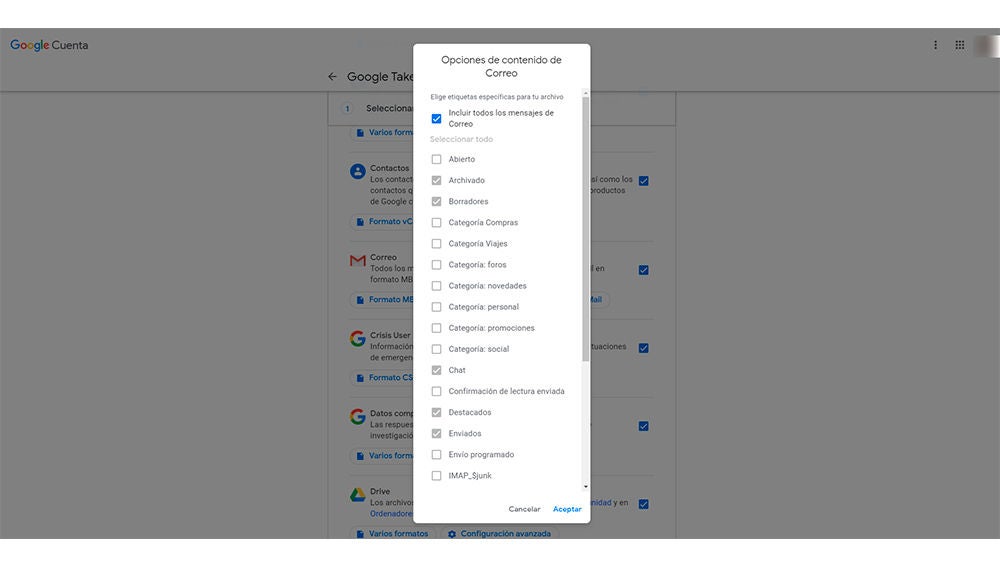Click the Gmail Correo icon
This screenshot has width=1000, height=567.
357,260
